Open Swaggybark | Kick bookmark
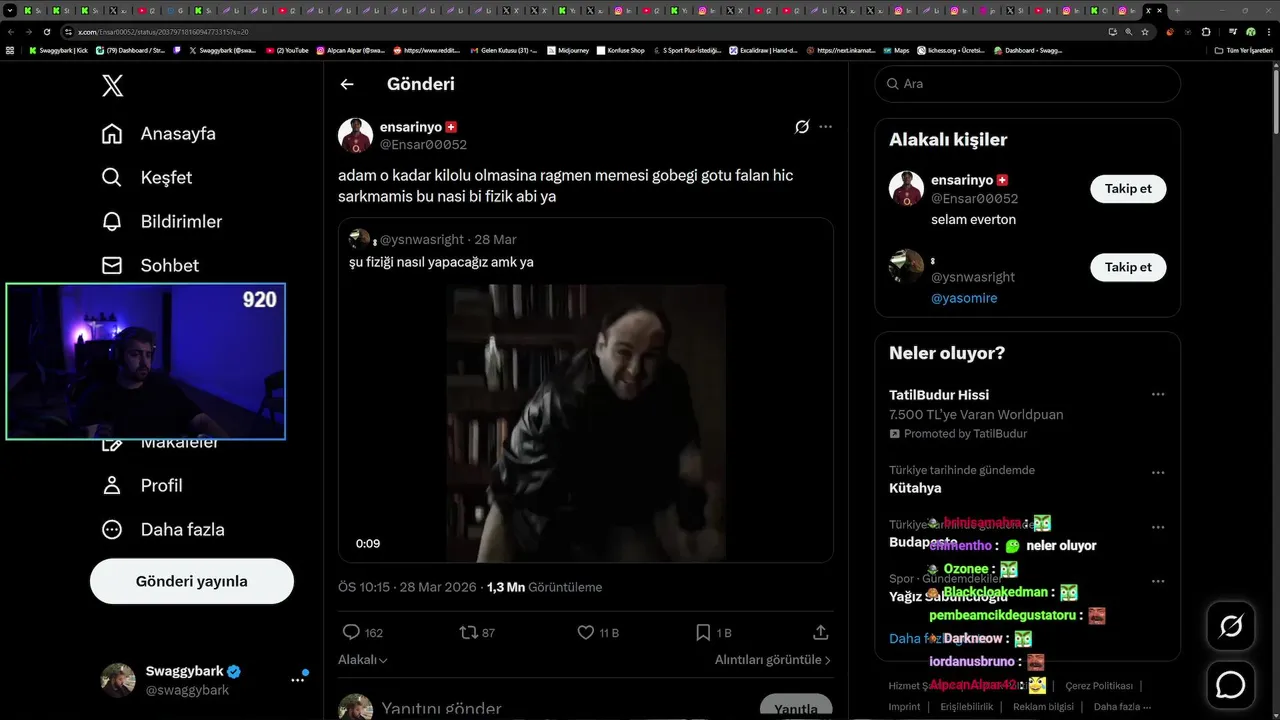This screenshot has width=1280, height=720. [x=59, y=50]
